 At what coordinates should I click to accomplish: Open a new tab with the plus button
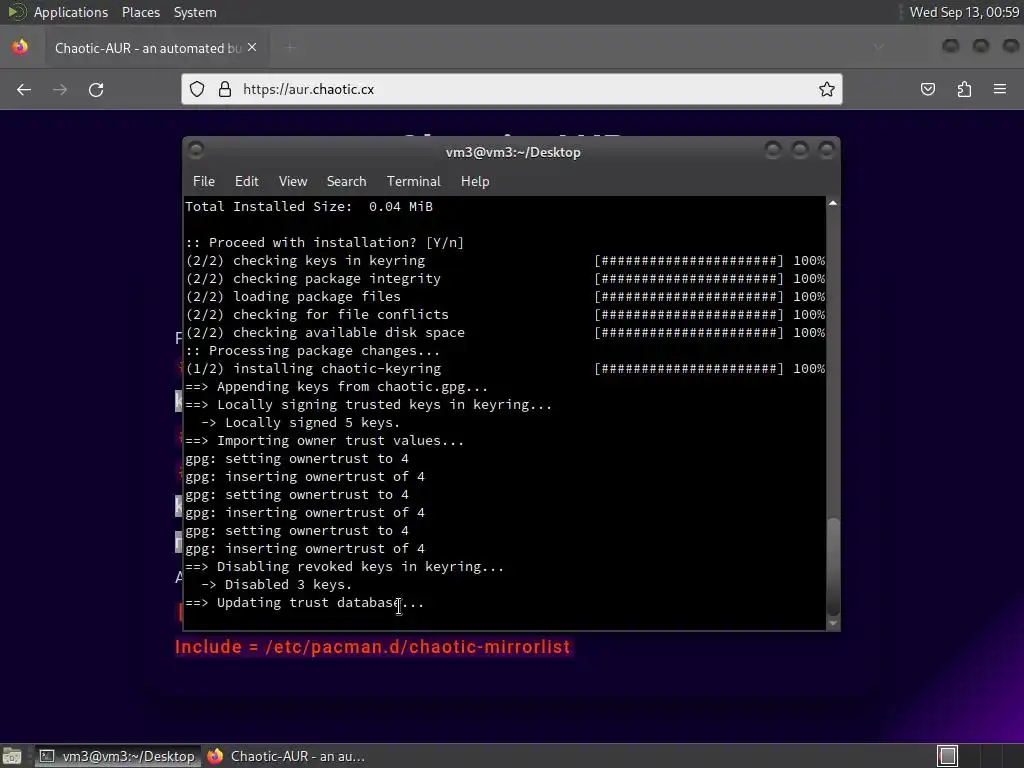290,48
